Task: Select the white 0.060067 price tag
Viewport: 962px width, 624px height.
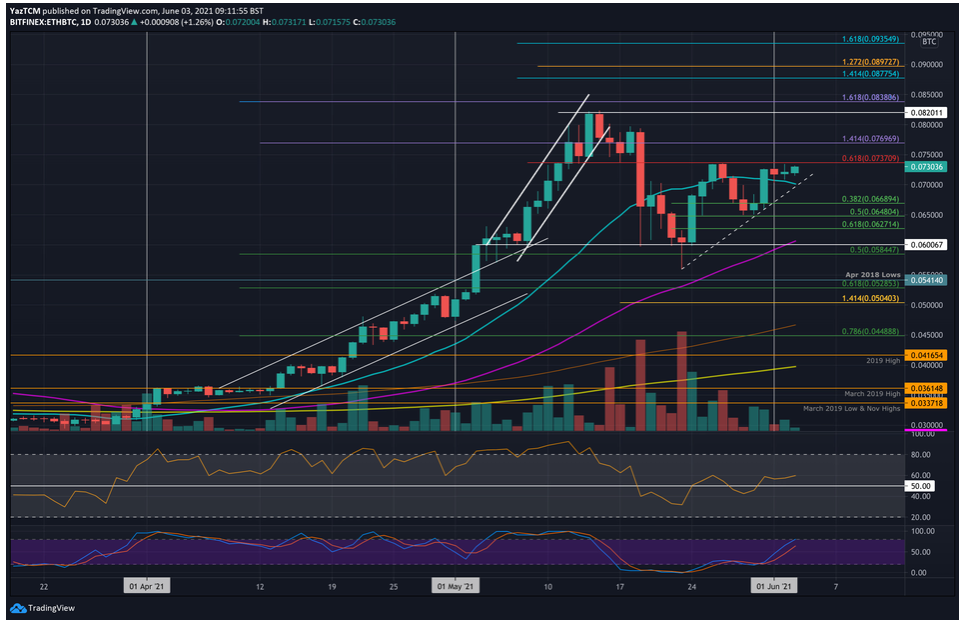Action: coord(925,245)
